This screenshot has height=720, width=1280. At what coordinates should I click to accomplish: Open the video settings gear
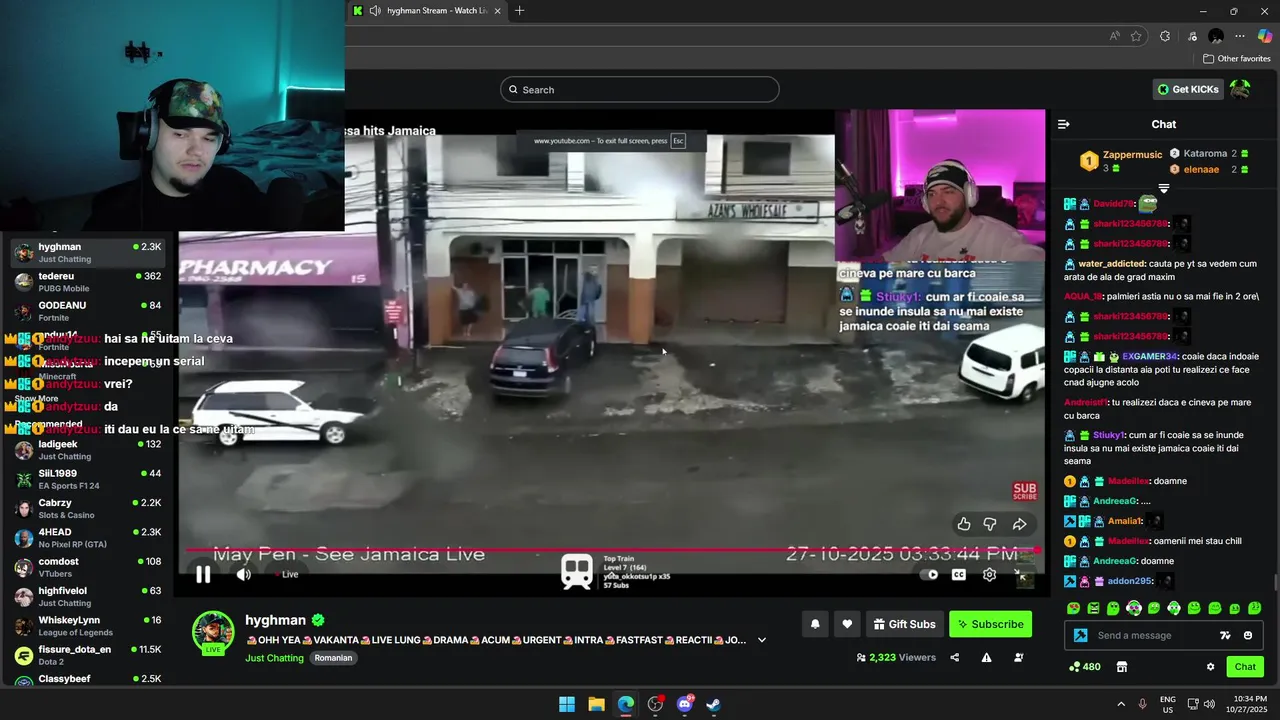pos(989,574)
